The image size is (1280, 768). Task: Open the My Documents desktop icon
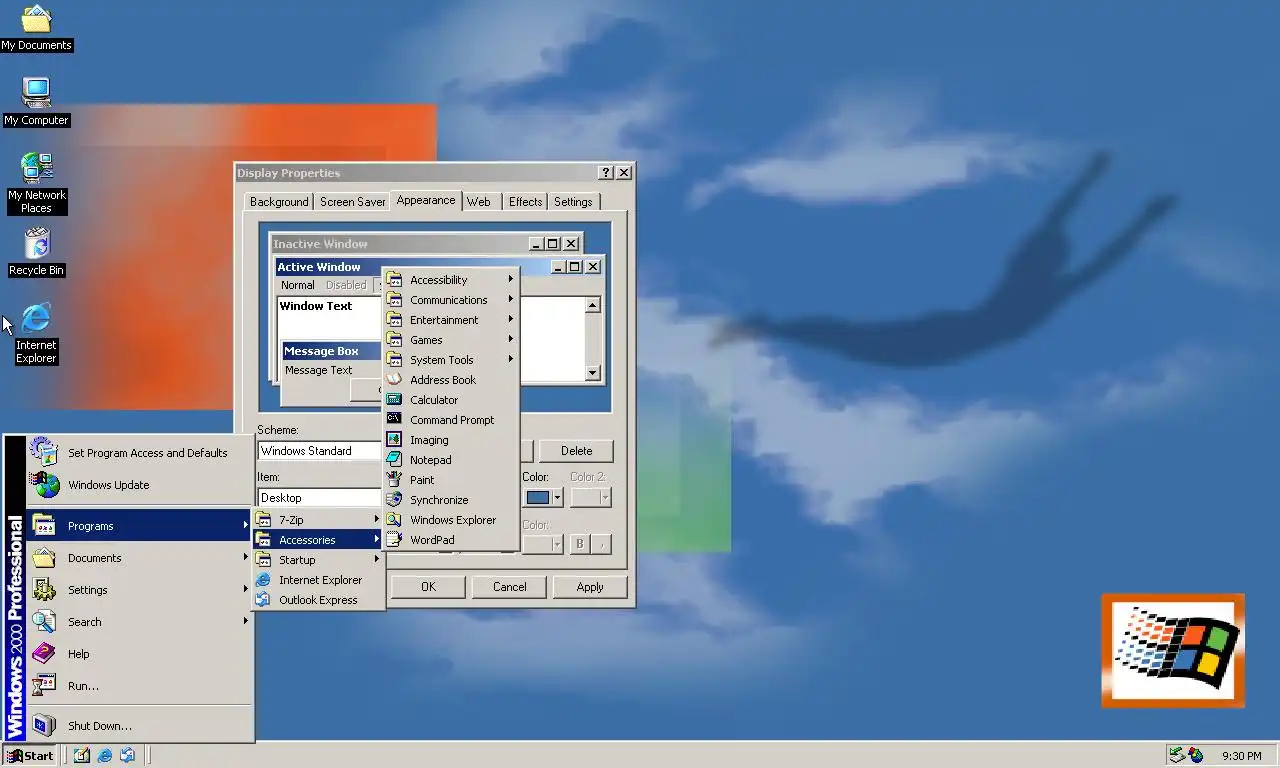[x=36, y=27]
